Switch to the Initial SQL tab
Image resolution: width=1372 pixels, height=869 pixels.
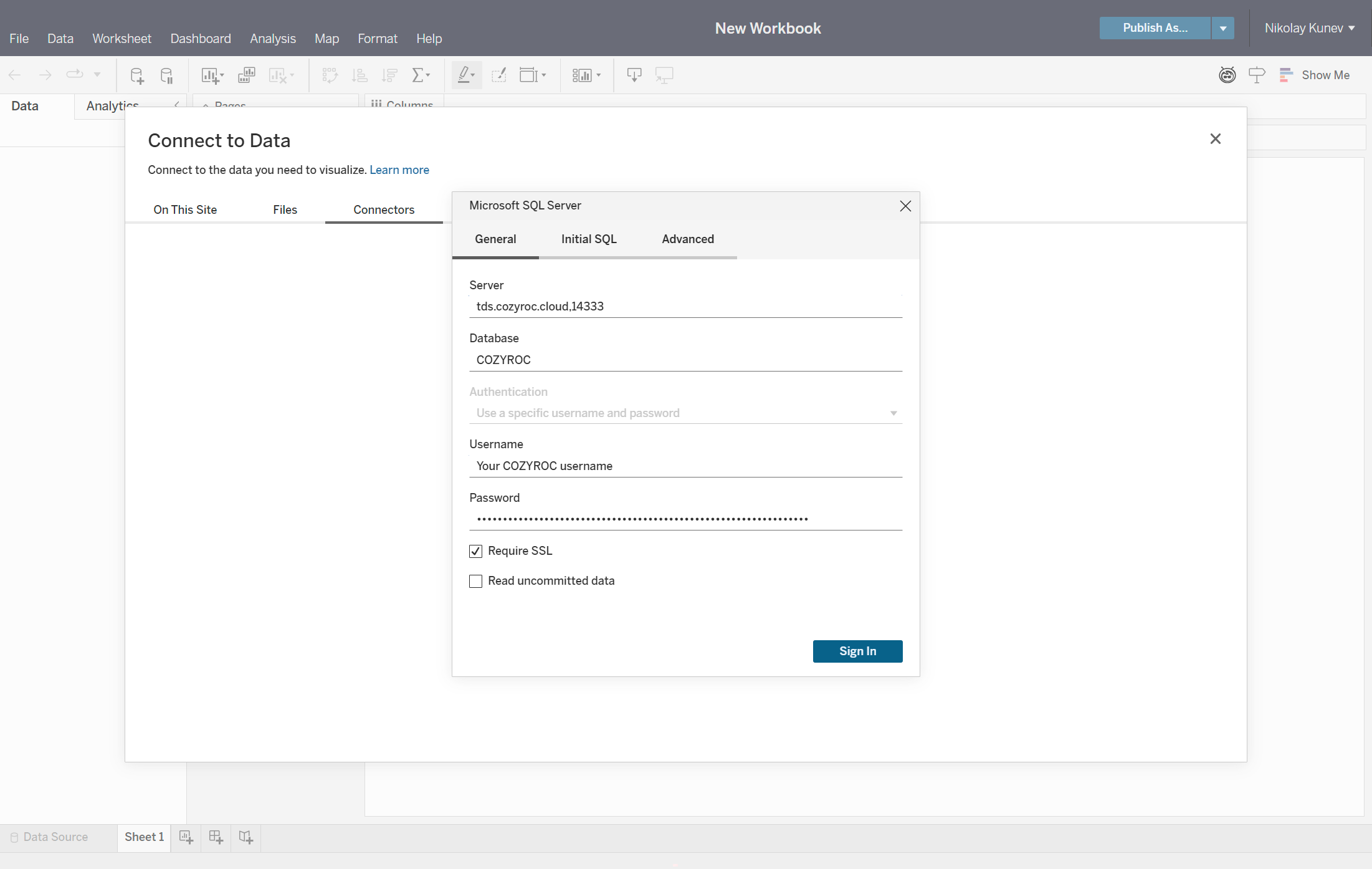tap(588, 239)
